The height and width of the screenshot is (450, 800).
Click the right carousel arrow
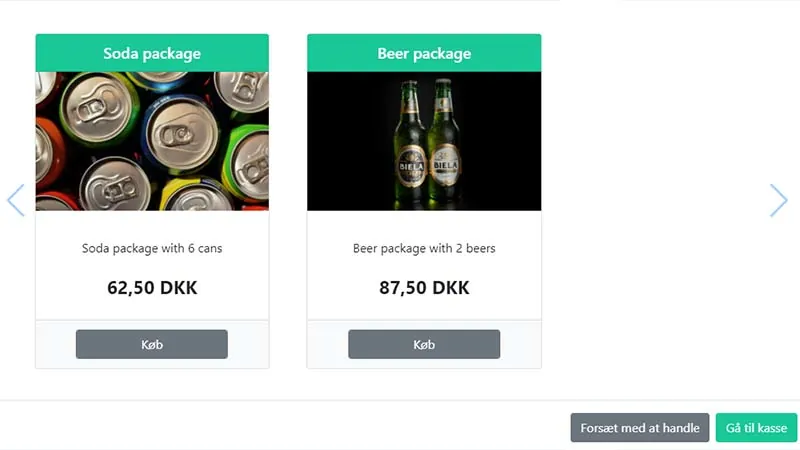point(779,200)
